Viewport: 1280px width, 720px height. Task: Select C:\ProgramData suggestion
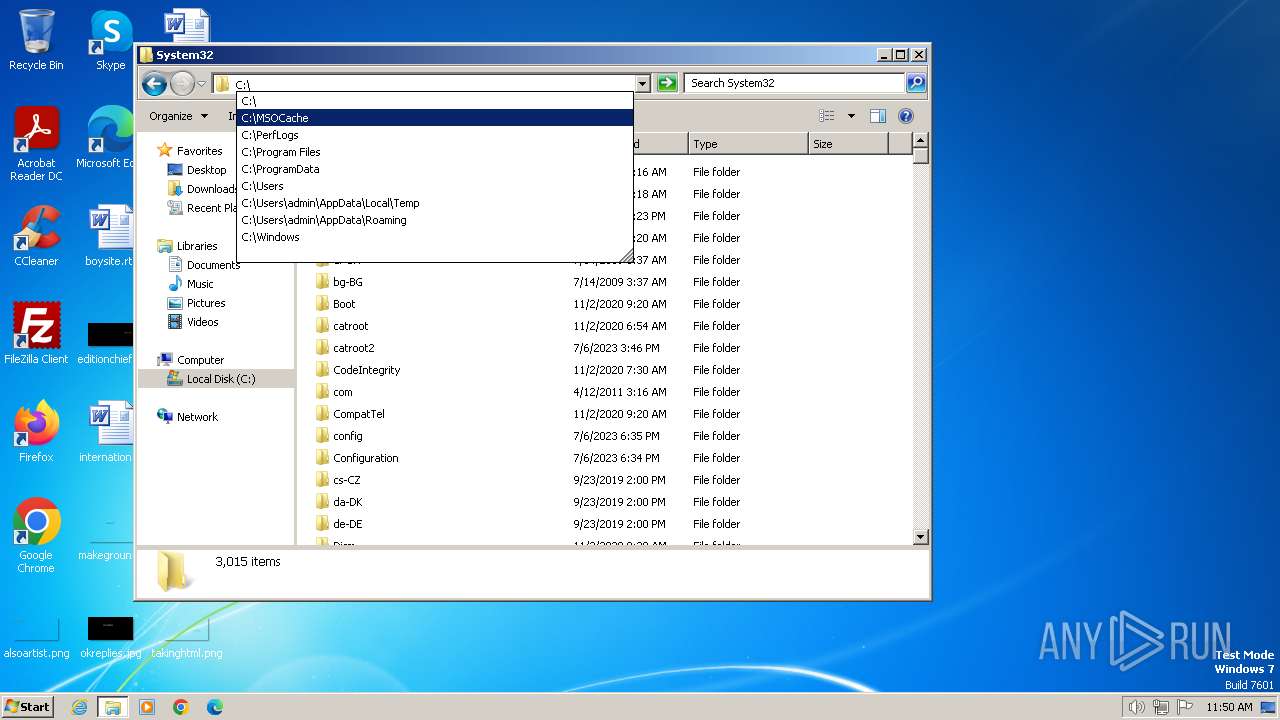pyautogui.click(x=435, y=169)
